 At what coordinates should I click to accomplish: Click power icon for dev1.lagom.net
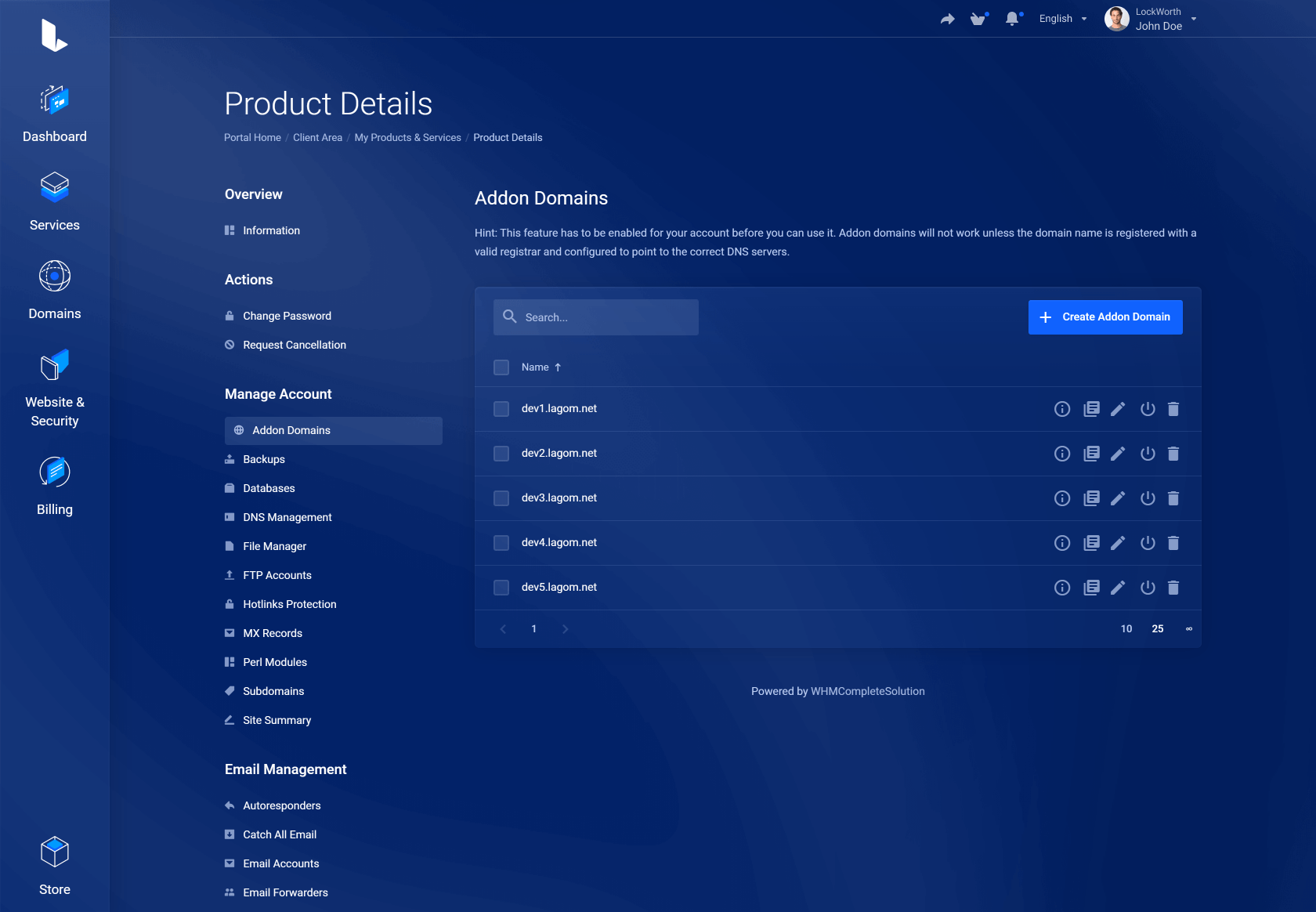1148,409
